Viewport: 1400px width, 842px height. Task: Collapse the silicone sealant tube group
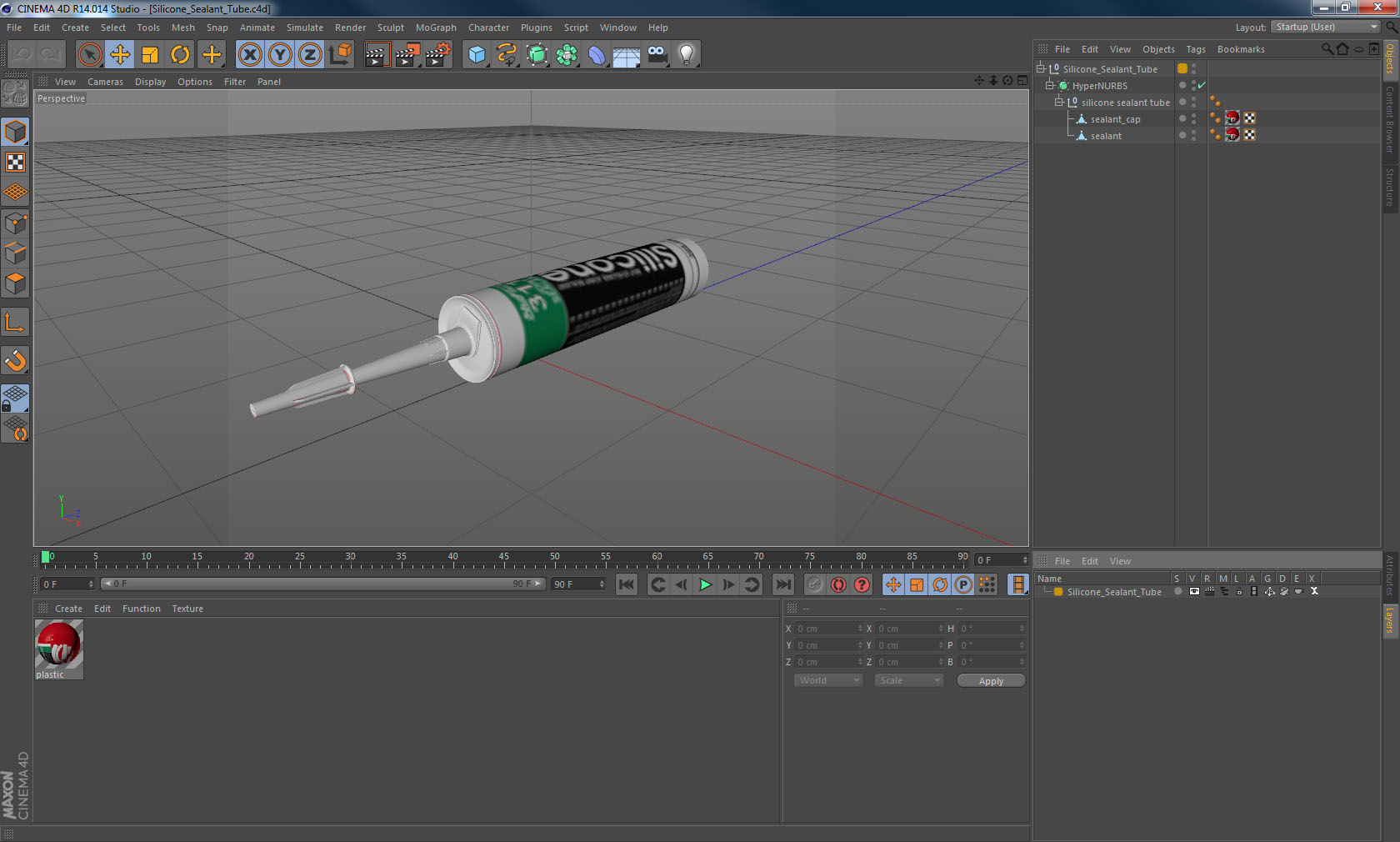[x=1059, y=103]
